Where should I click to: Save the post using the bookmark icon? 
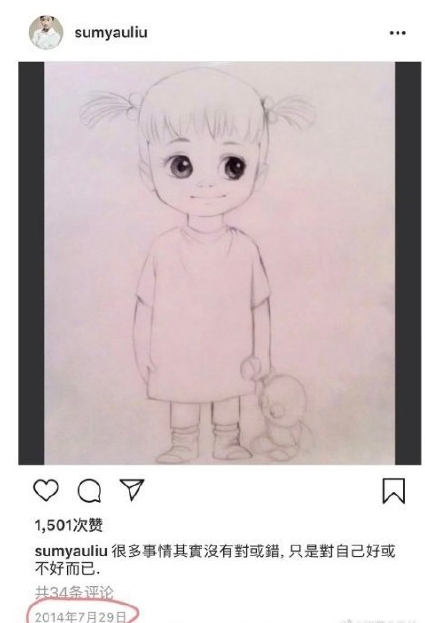click(394, 491)
